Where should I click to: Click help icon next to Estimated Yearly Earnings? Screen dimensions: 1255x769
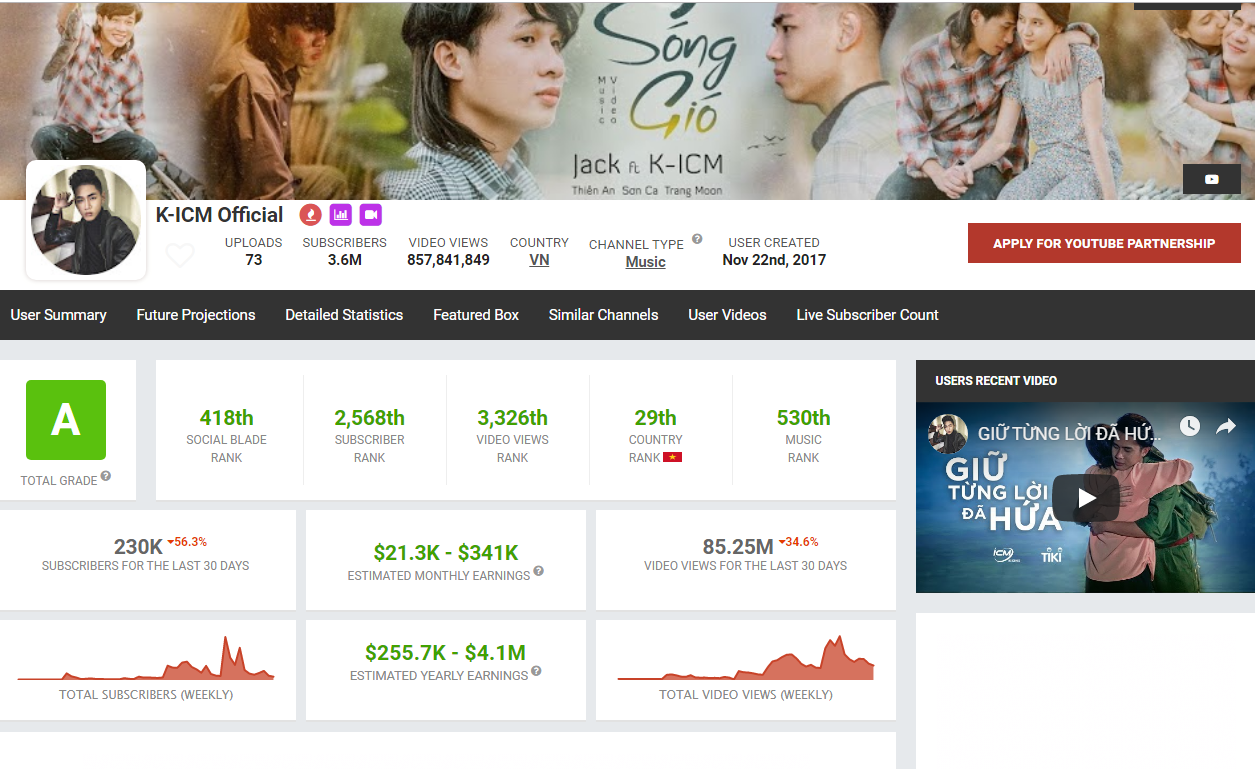click(536, 671)
